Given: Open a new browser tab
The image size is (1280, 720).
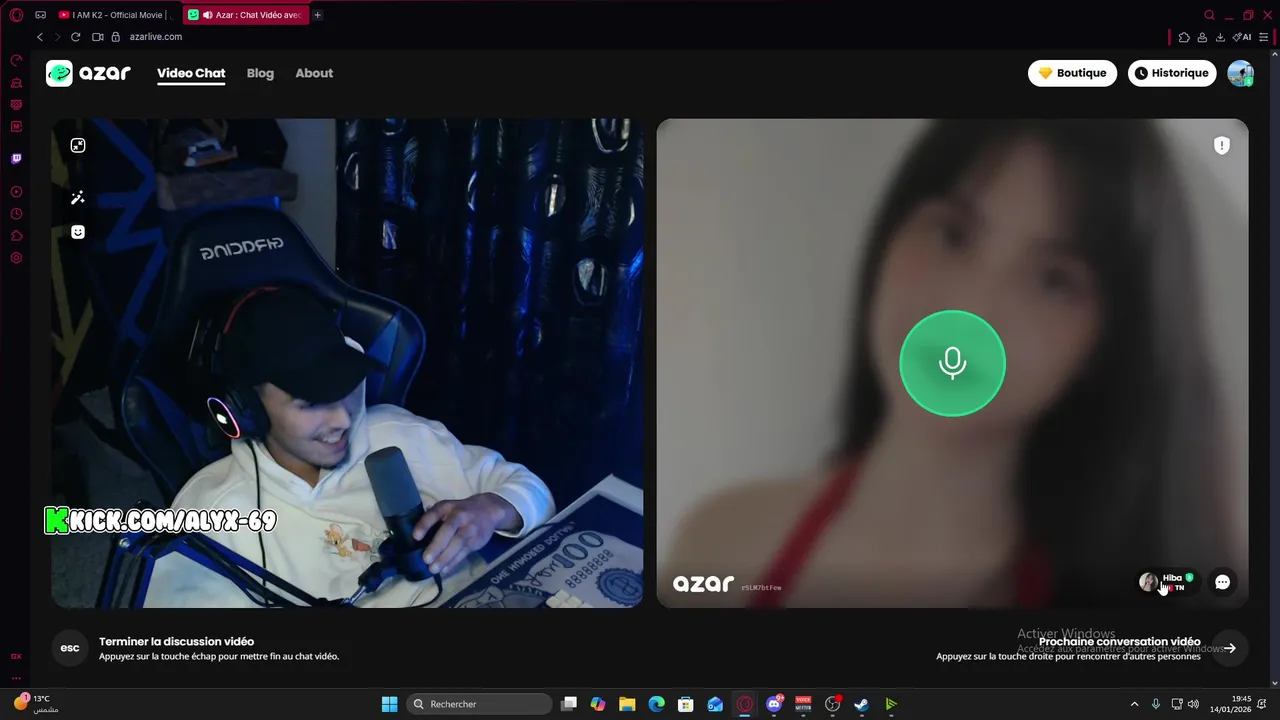Looking at the screenshot, I should 318,15.
